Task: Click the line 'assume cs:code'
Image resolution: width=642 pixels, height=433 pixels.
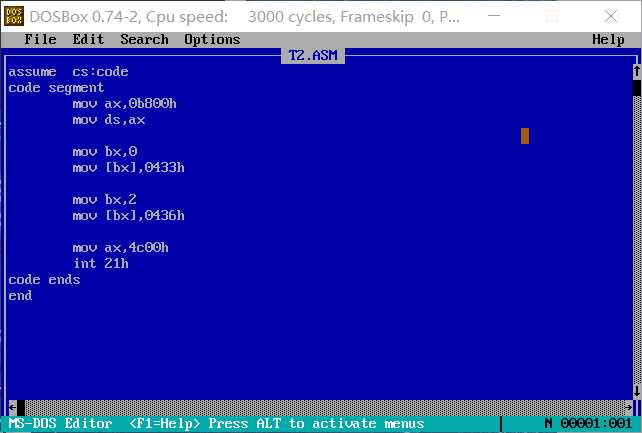Action: [68, 72]
